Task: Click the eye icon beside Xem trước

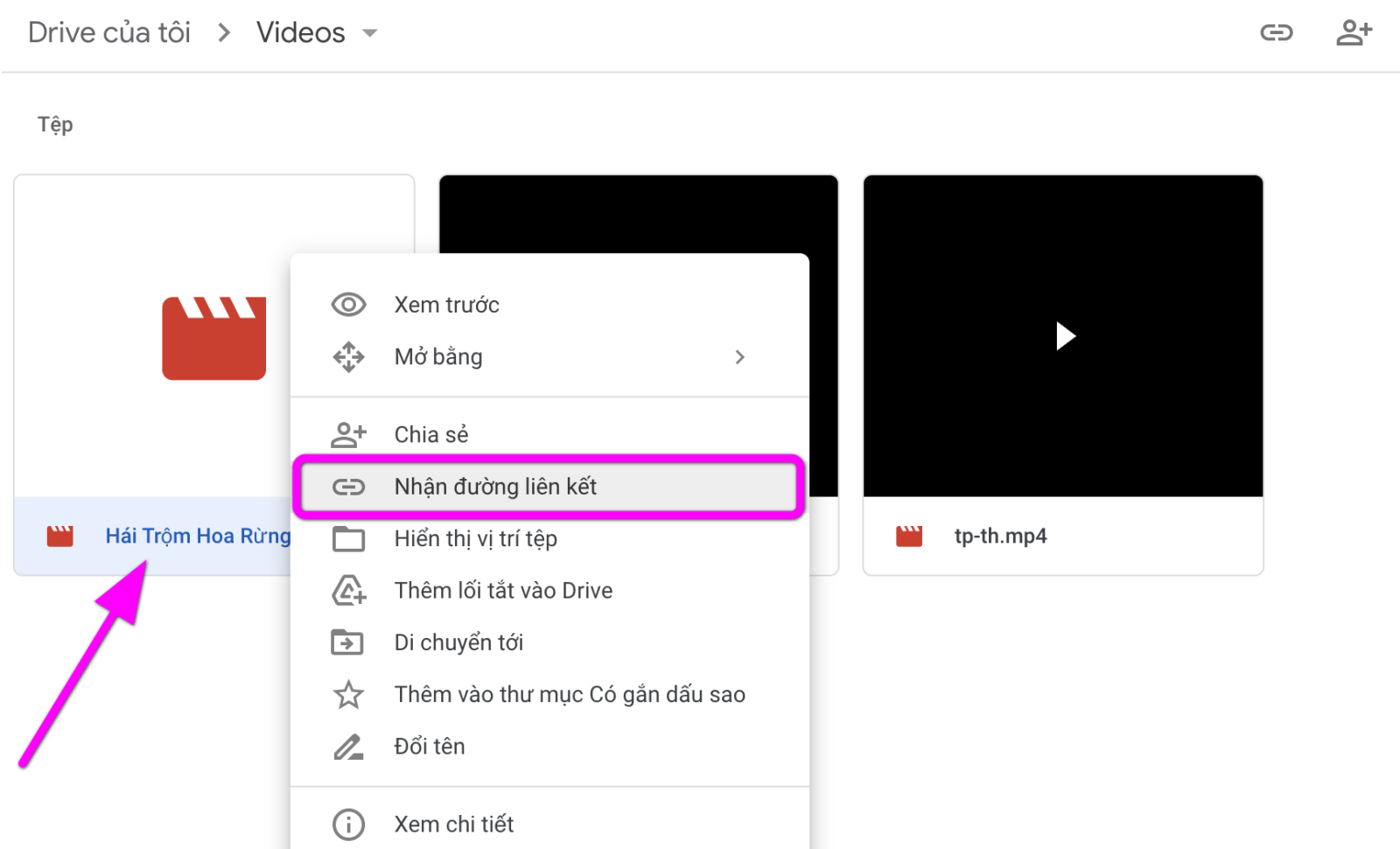Action: tap(348, 304)
